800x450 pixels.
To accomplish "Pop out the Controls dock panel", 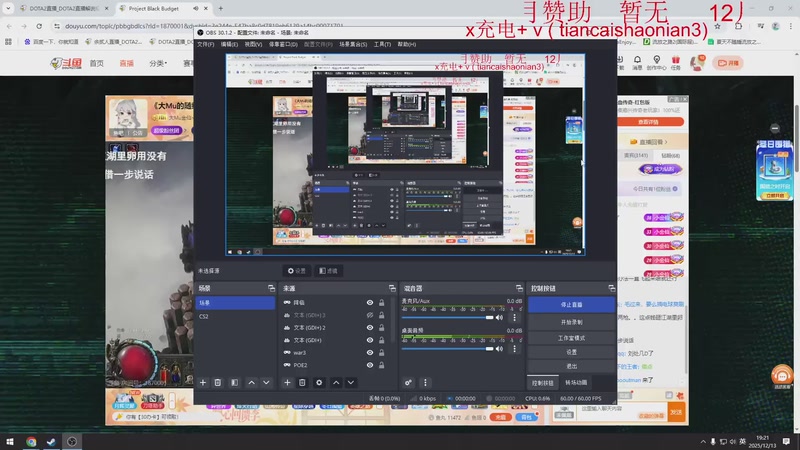I will [612, 288].
